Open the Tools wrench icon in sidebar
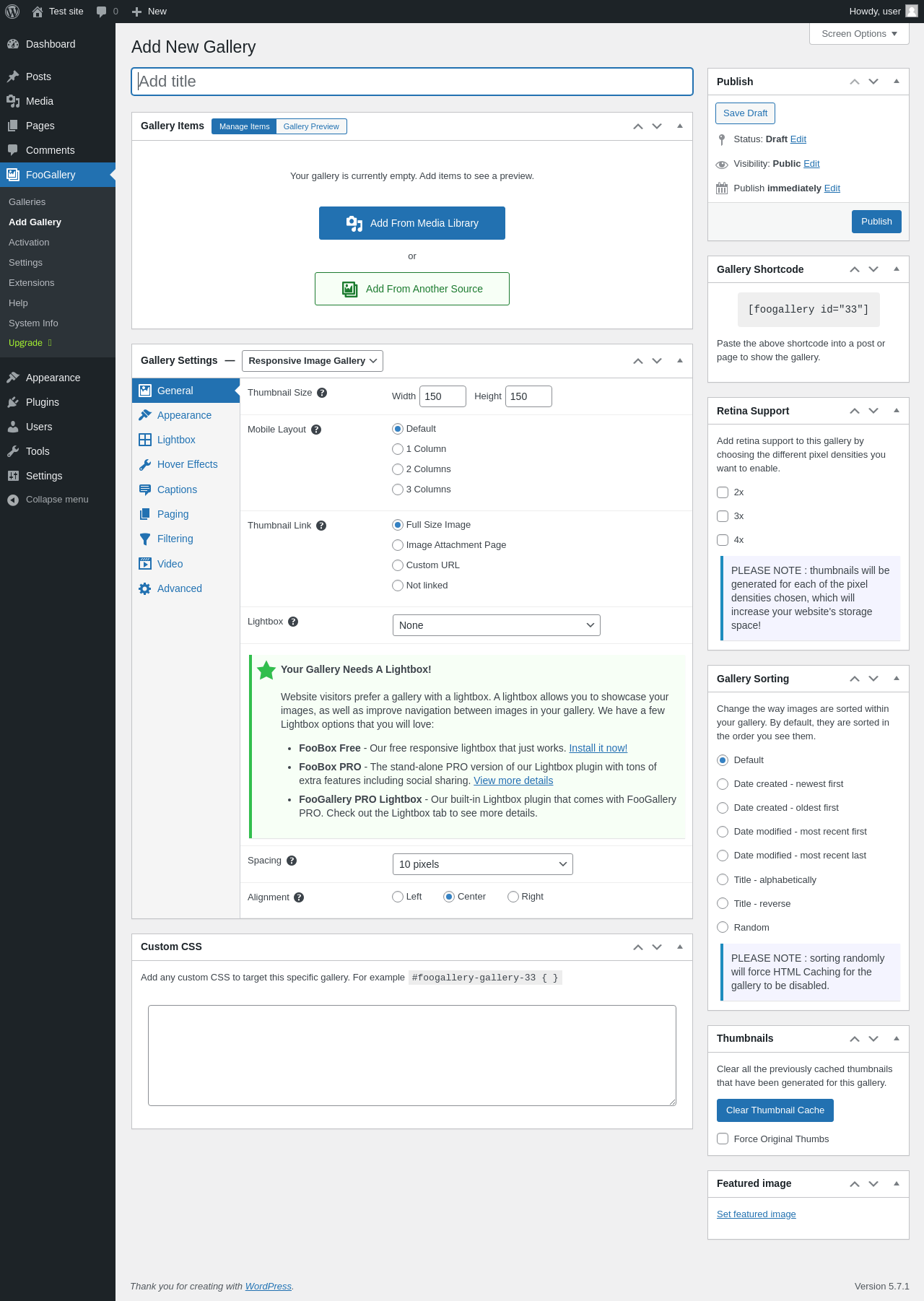The image size is (924, 1301). point(13,451)
